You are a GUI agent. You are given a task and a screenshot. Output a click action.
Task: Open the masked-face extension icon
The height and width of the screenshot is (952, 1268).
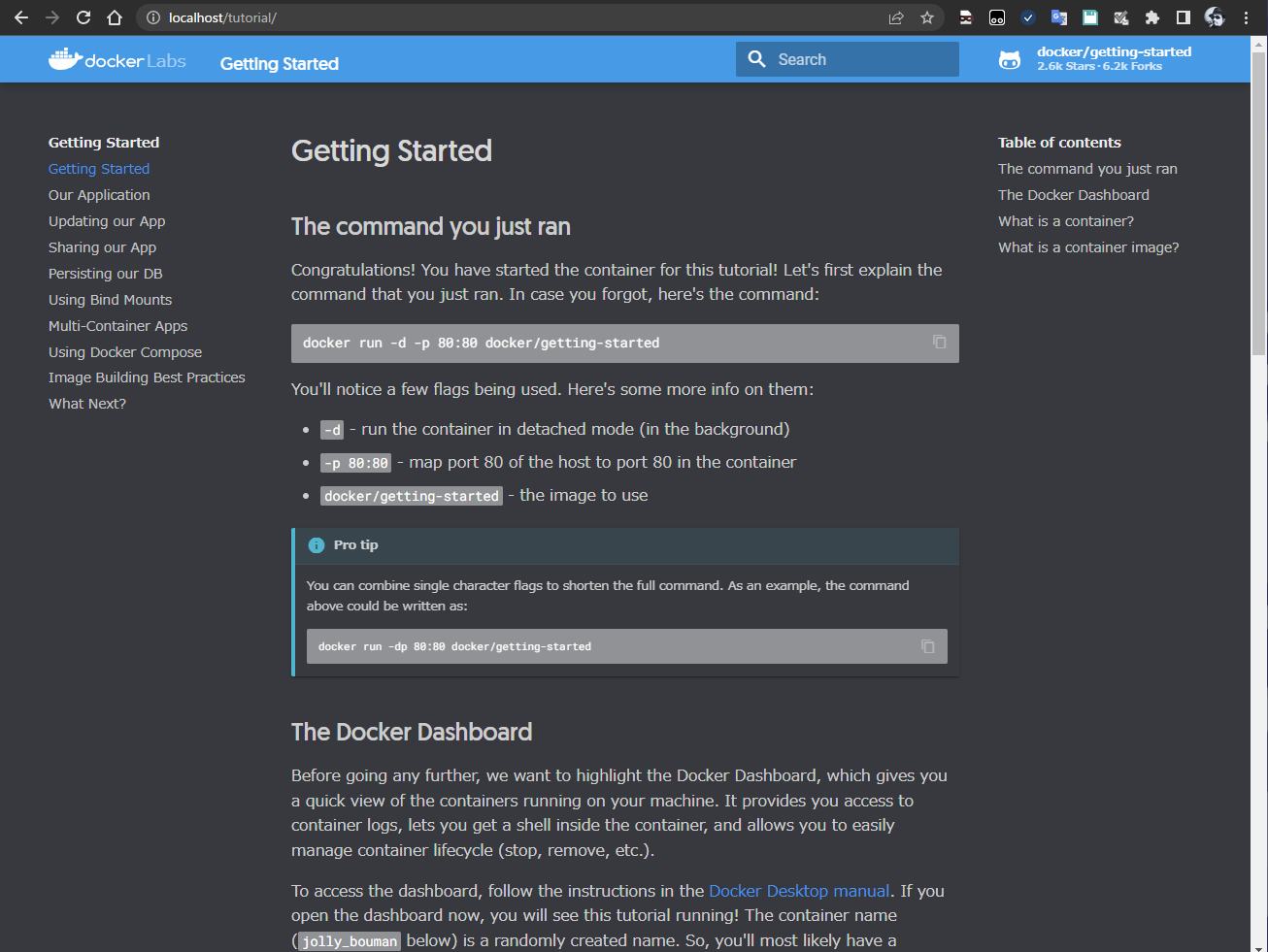pos(966,17)
